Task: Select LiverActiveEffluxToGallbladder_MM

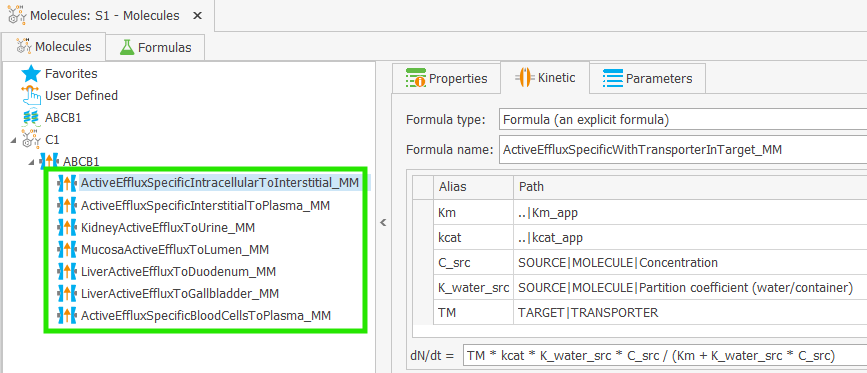Action: pyautogui.click(x=180, y=293)
